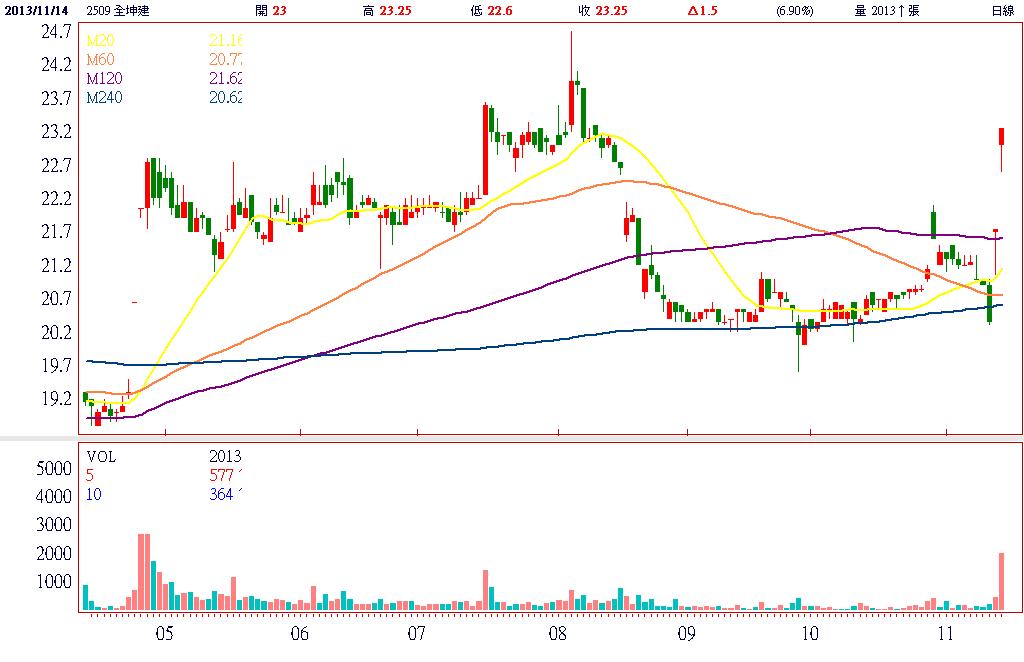Click the VOL legend label

[x=101, y=456]
